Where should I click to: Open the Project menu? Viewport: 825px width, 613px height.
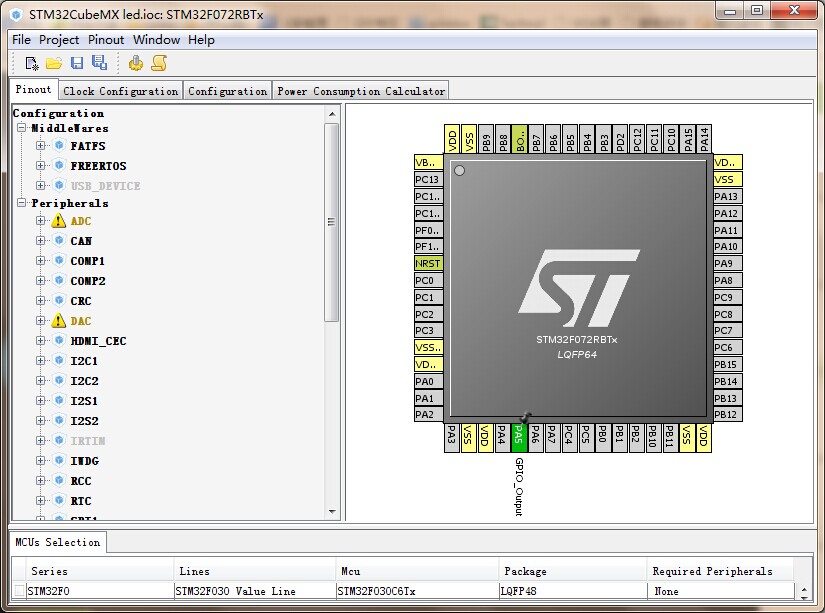(59, 39)
